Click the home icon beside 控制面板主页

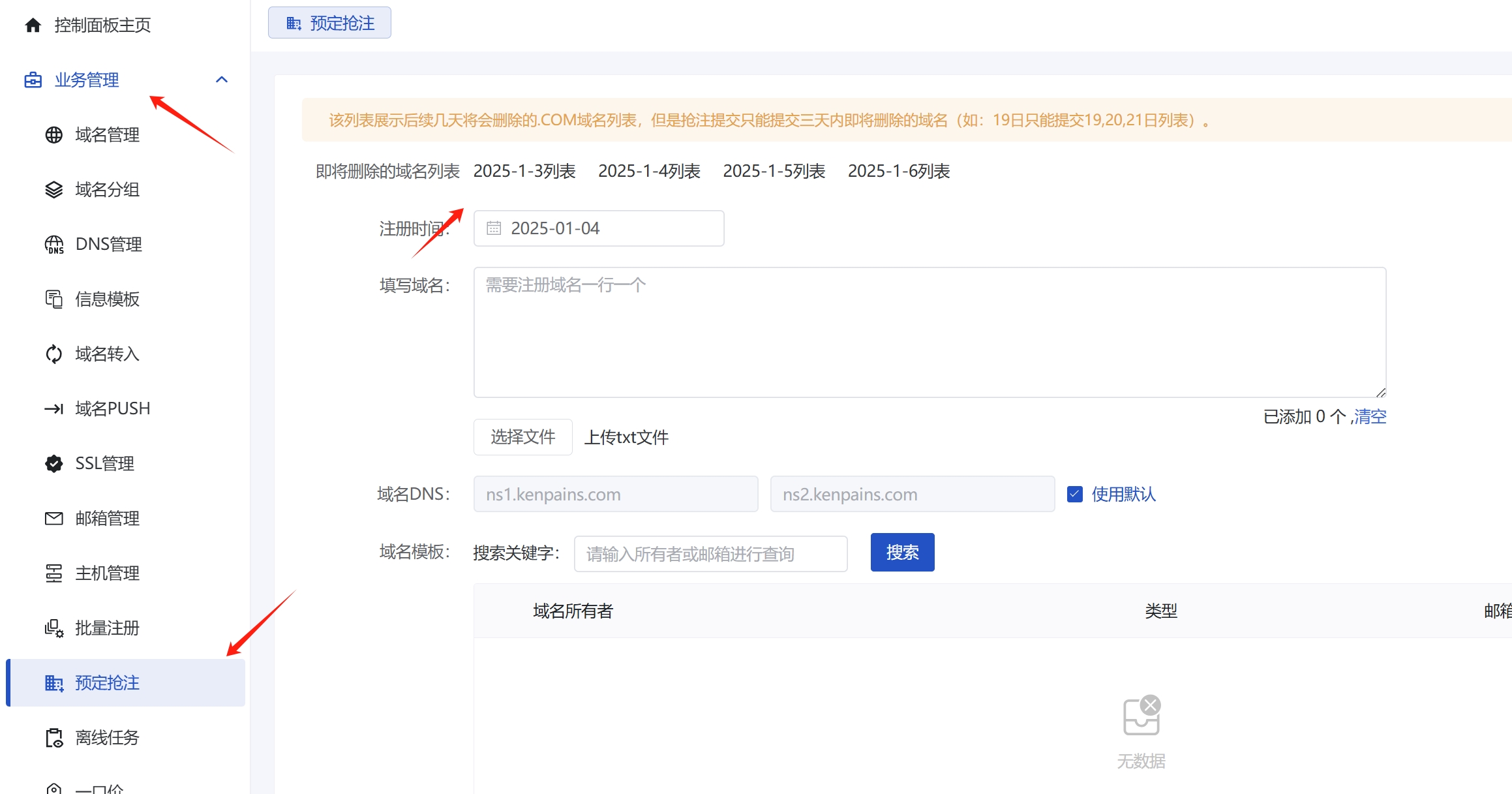[33, 25]
